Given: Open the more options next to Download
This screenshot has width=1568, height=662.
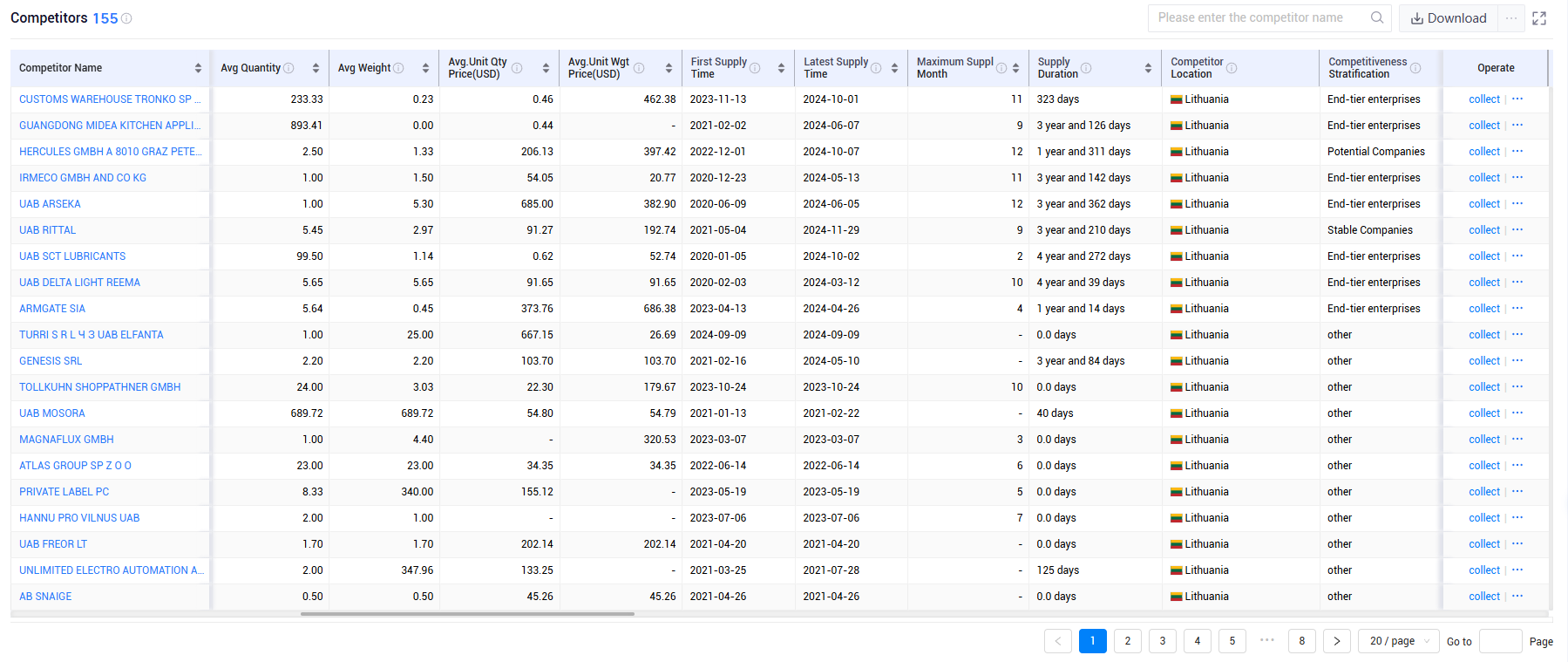Looking at the screenshot, I should [x=1511, y=18].
